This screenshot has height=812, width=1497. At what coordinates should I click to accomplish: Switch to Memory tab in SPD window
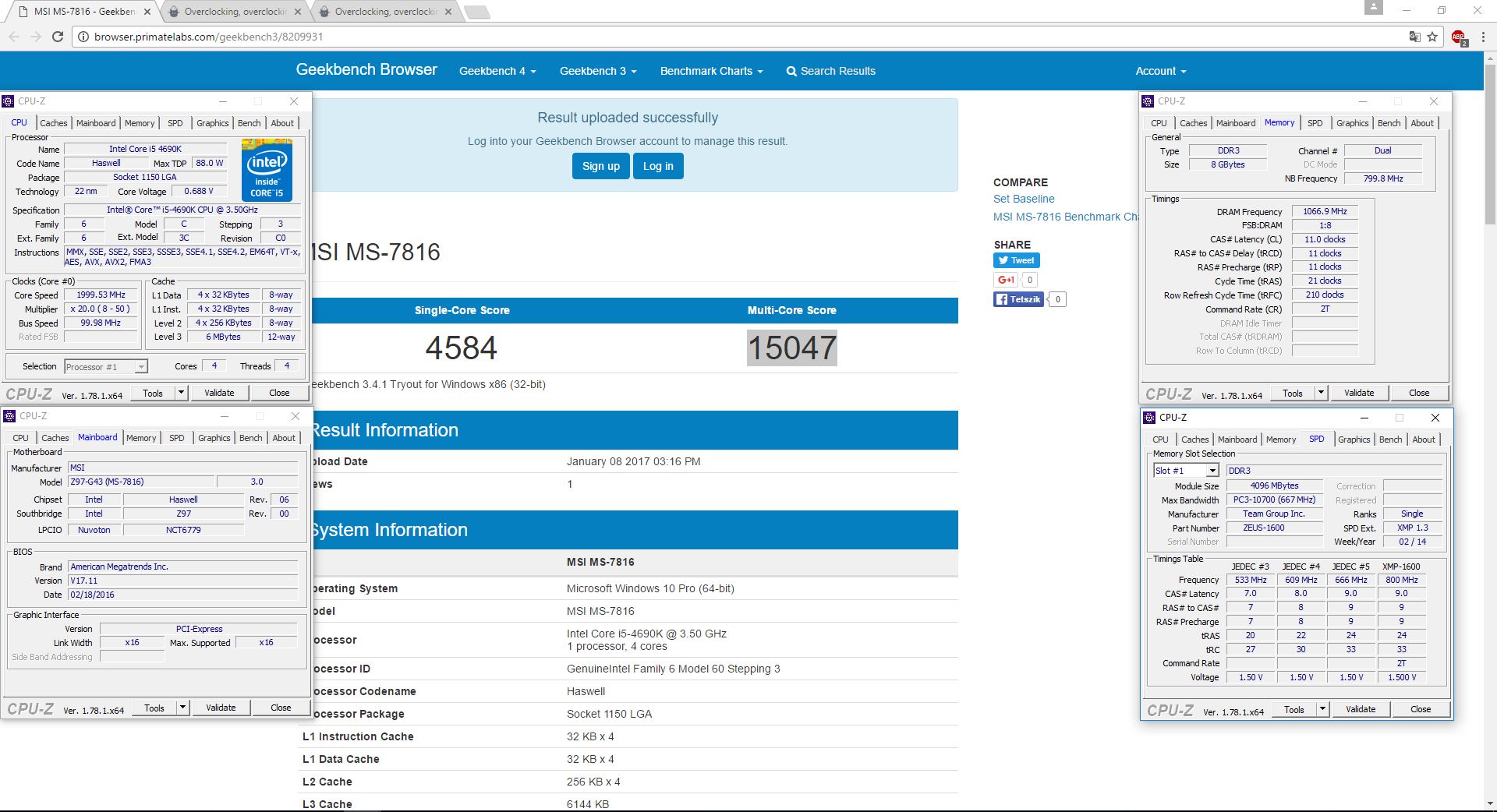[x=1281, y=440]
